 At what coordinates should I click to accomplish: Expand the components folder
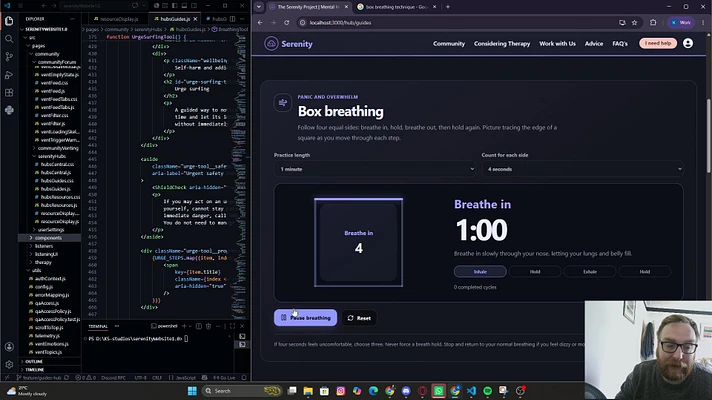coord(49,238)
